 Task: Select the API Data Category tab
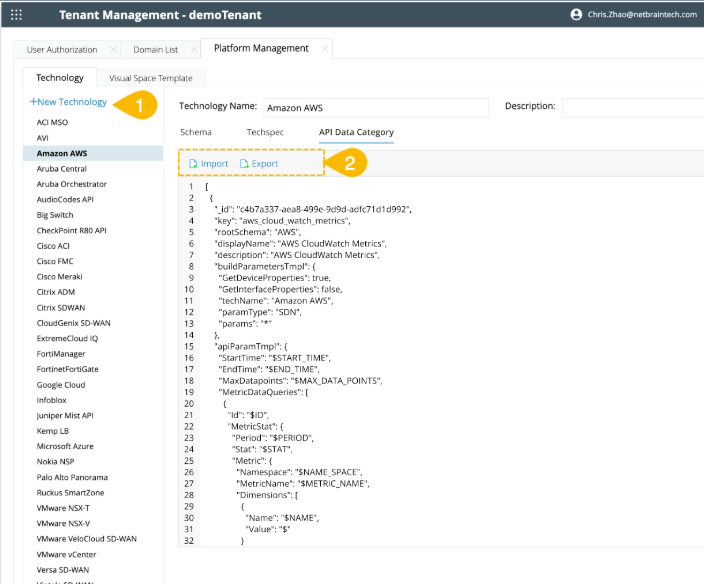point(356,132)
